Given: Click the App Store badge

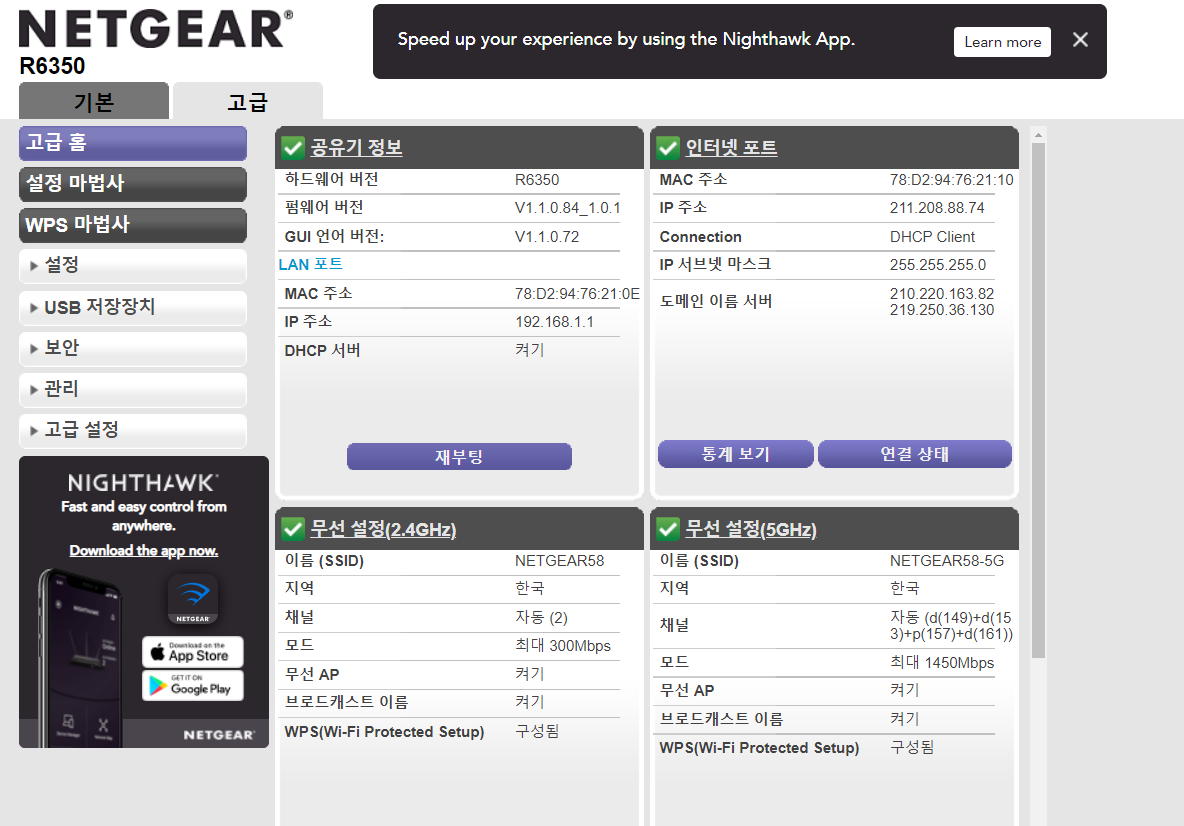Looking at the screenshot, I should pyautogui.click(x=193, y=652).
